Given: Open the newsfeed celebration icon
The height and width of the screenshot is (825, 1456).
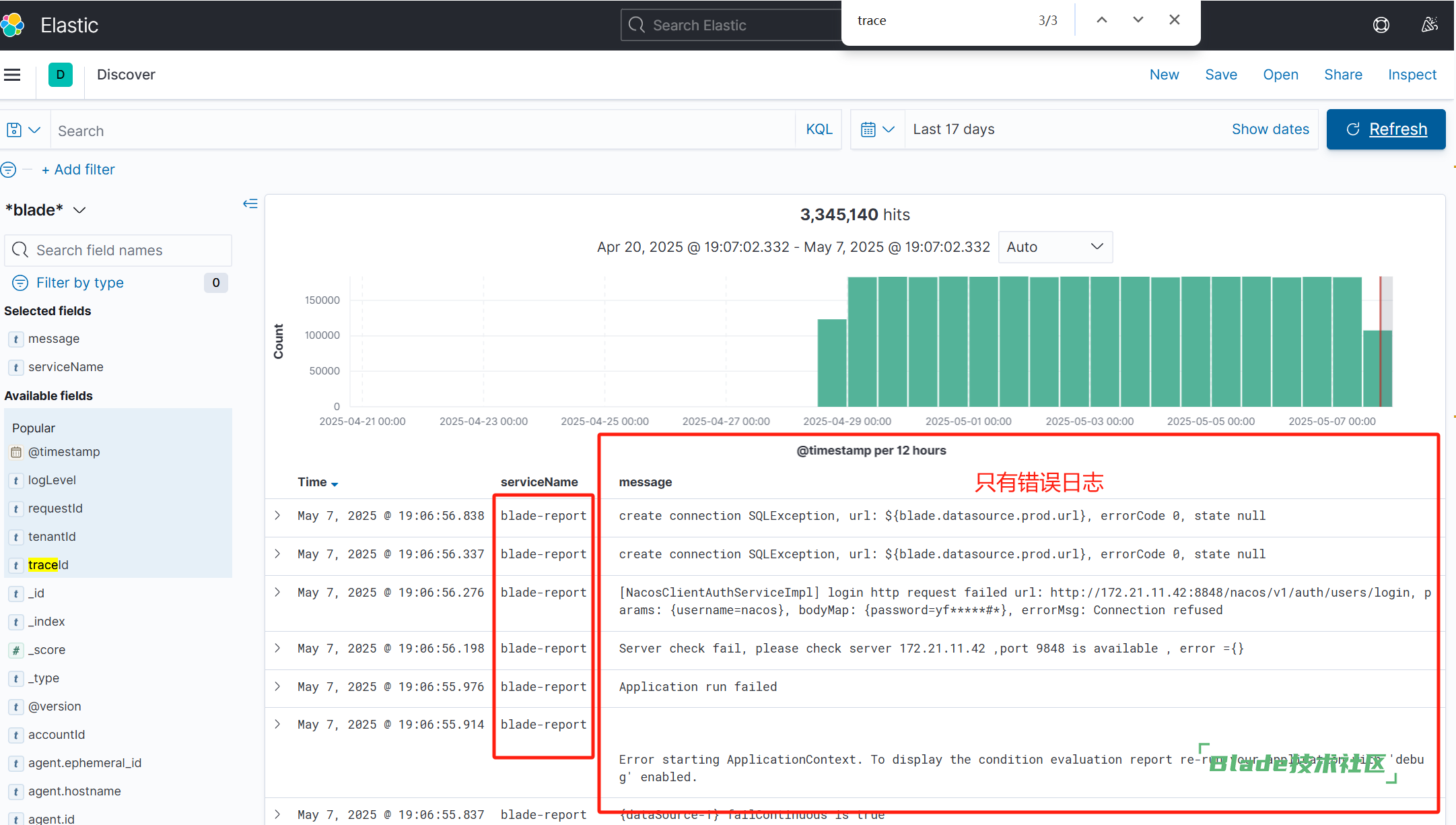Looking at the screenshot, I should [1429, 25].
